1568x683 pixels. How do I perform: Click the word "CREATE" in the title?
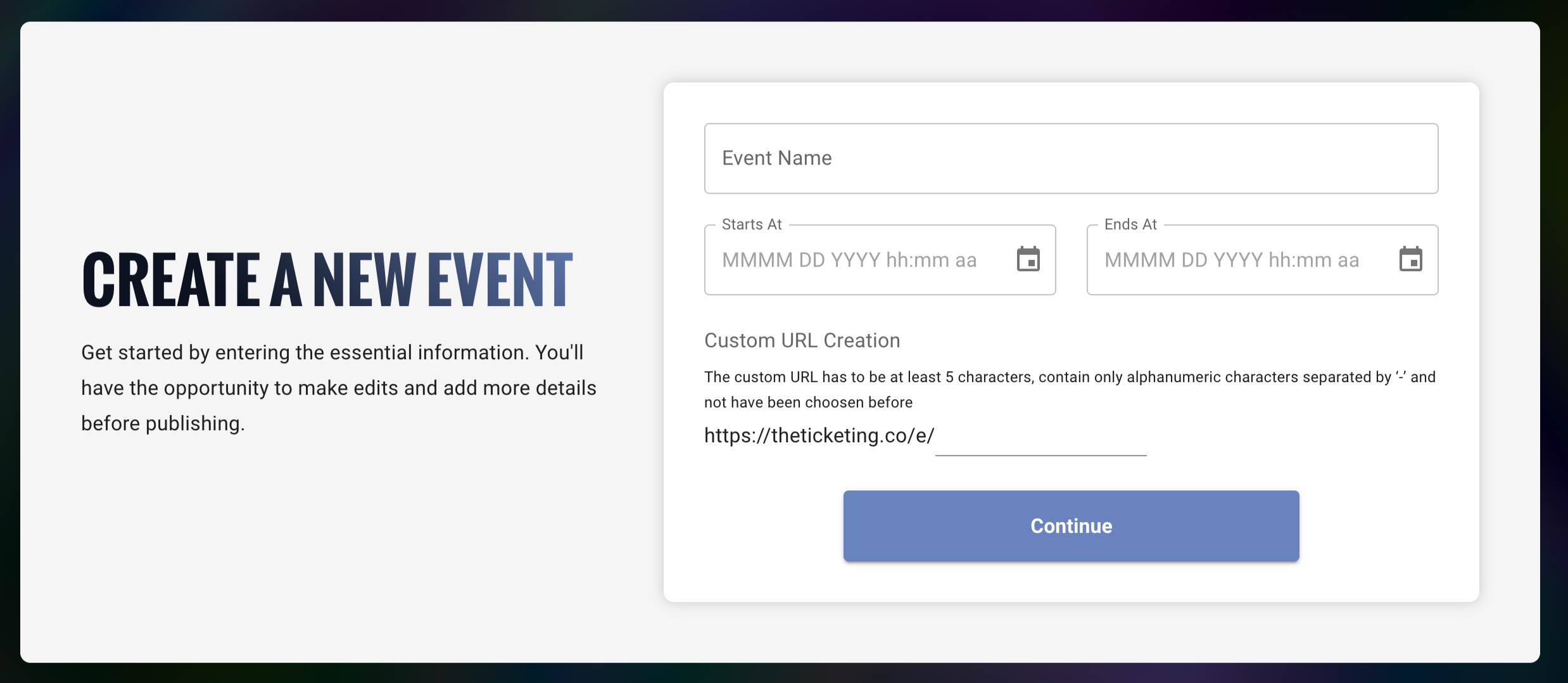coord(171,279)
